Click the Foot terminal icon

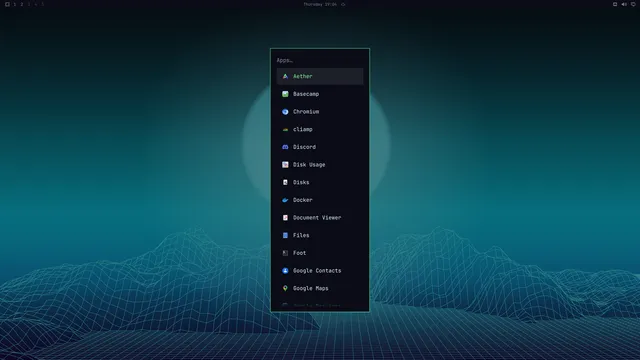(285, 253)
